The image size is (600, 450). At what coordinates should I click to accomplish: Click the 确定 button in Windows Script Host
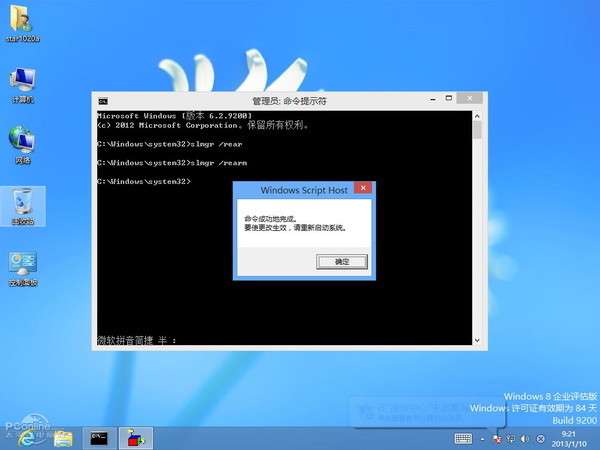point(342,262)
